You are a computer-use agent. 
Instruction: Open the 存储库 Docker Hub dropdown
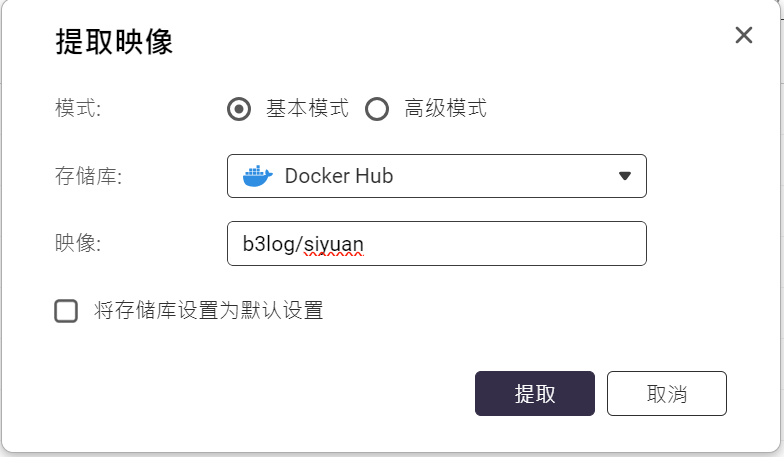pyautogui.click(x=436, y=176)
